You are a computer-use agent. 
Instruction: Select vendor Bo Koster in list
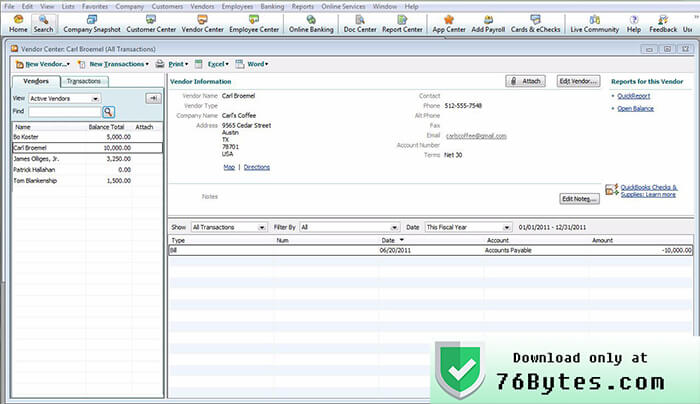click(87, 137)
